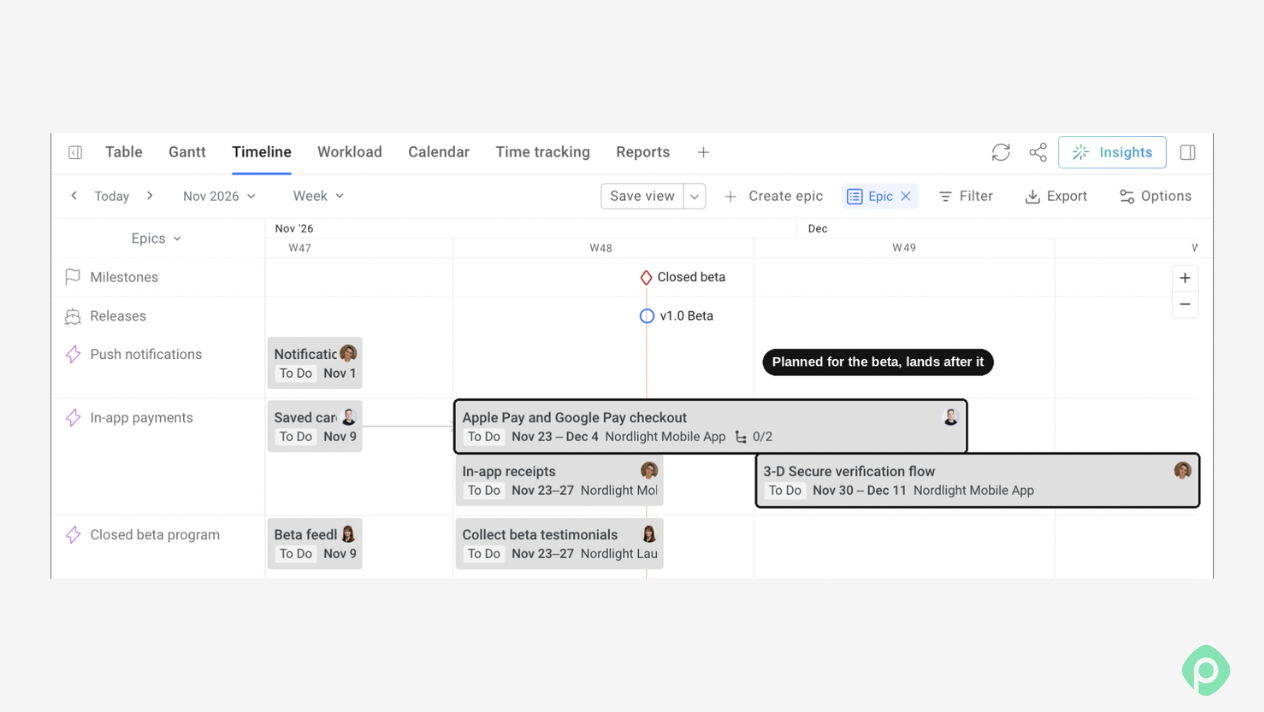Viewport: 1264px width, 712px height.
Task: Open the Filter options
Action: pos(965,196)
